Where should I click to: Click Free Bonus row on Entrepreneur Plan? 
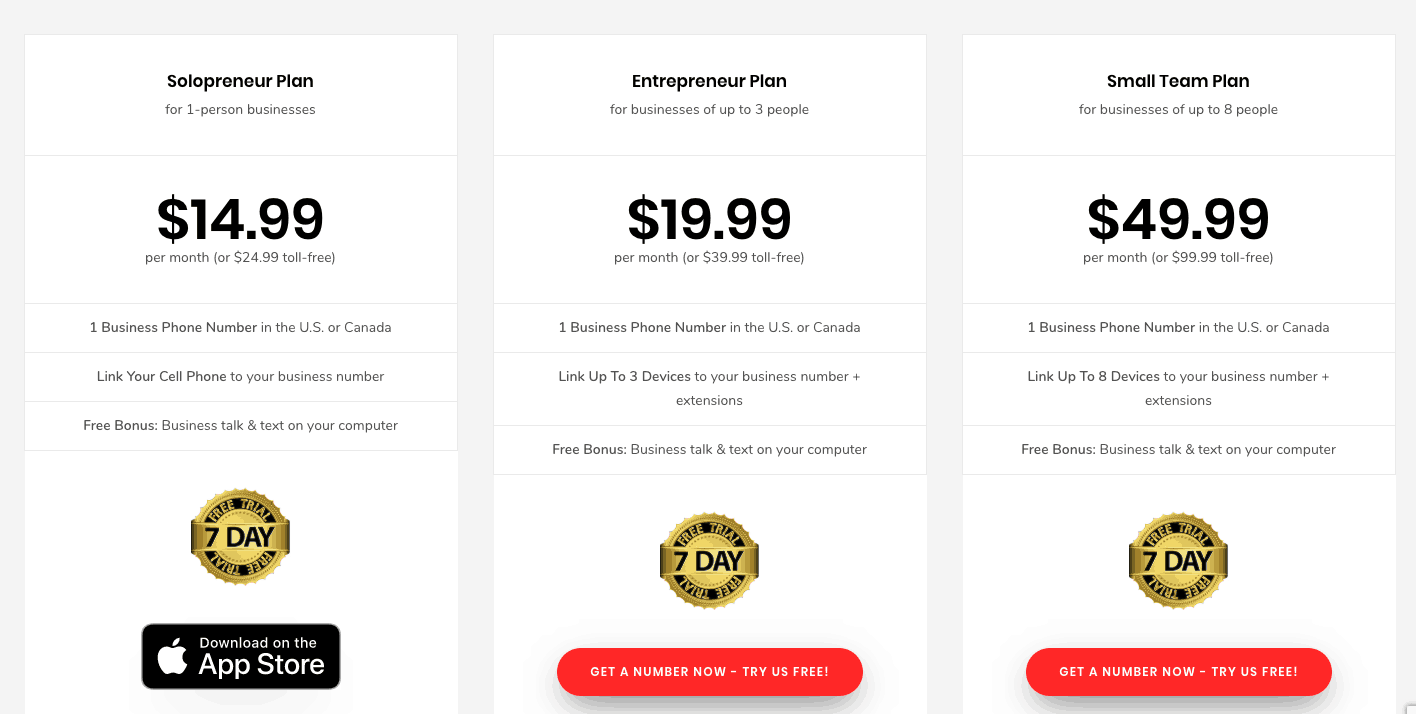tap(709, 449)
